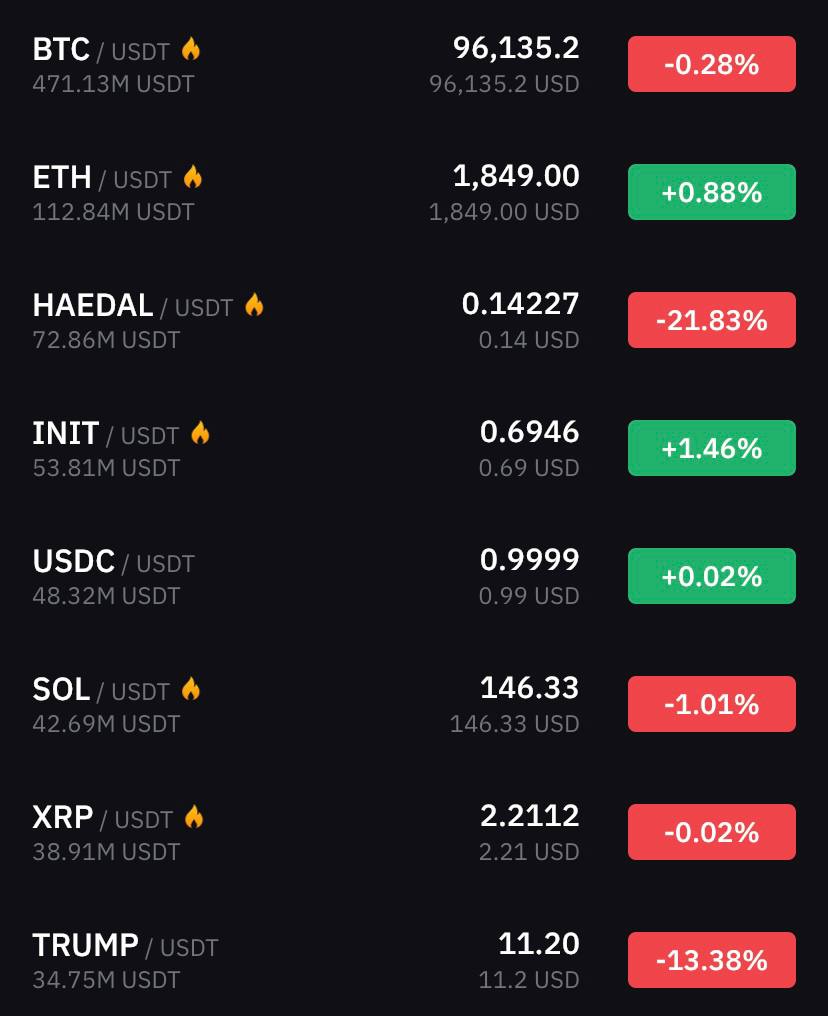Tap the red -0.28% change badge

click(x=711, y=64)
